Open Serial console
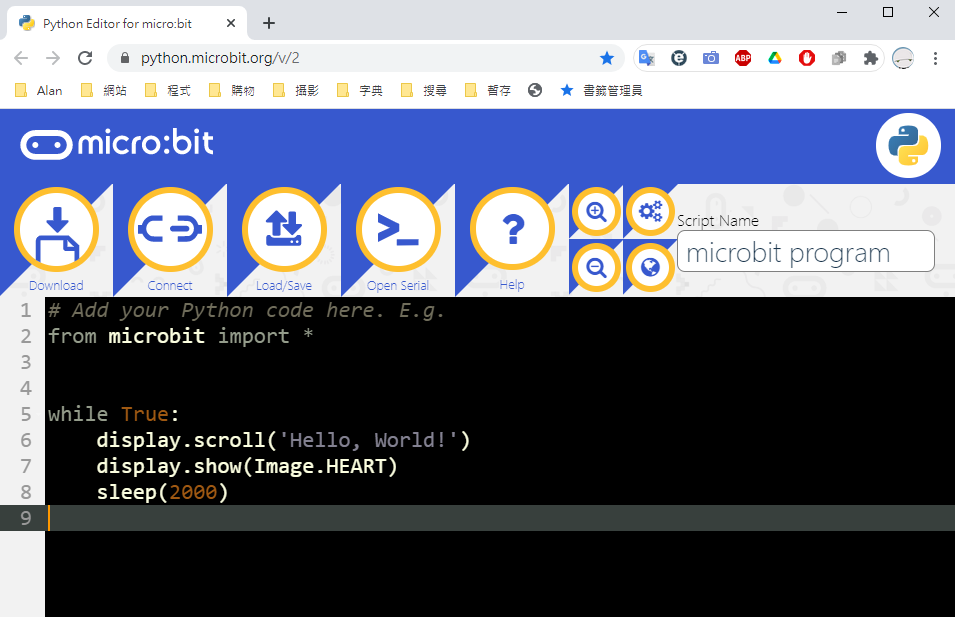 [398, 230]
